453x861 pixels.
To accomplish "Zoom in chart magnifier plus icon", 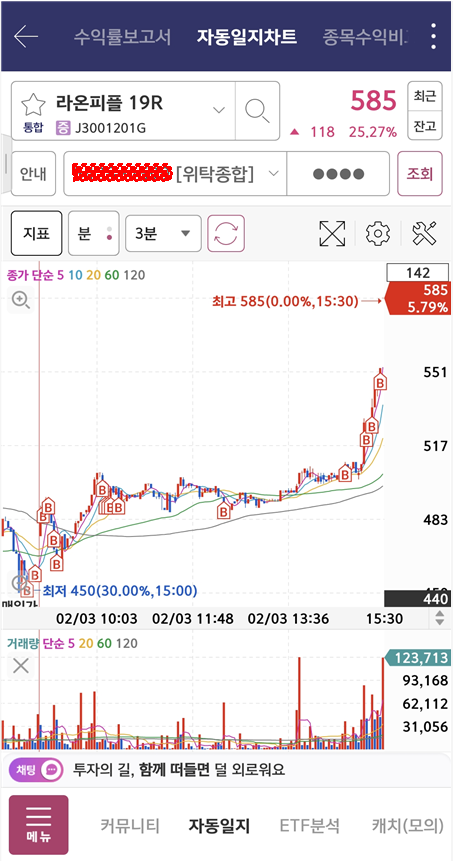I will click(x=20, y=300).
